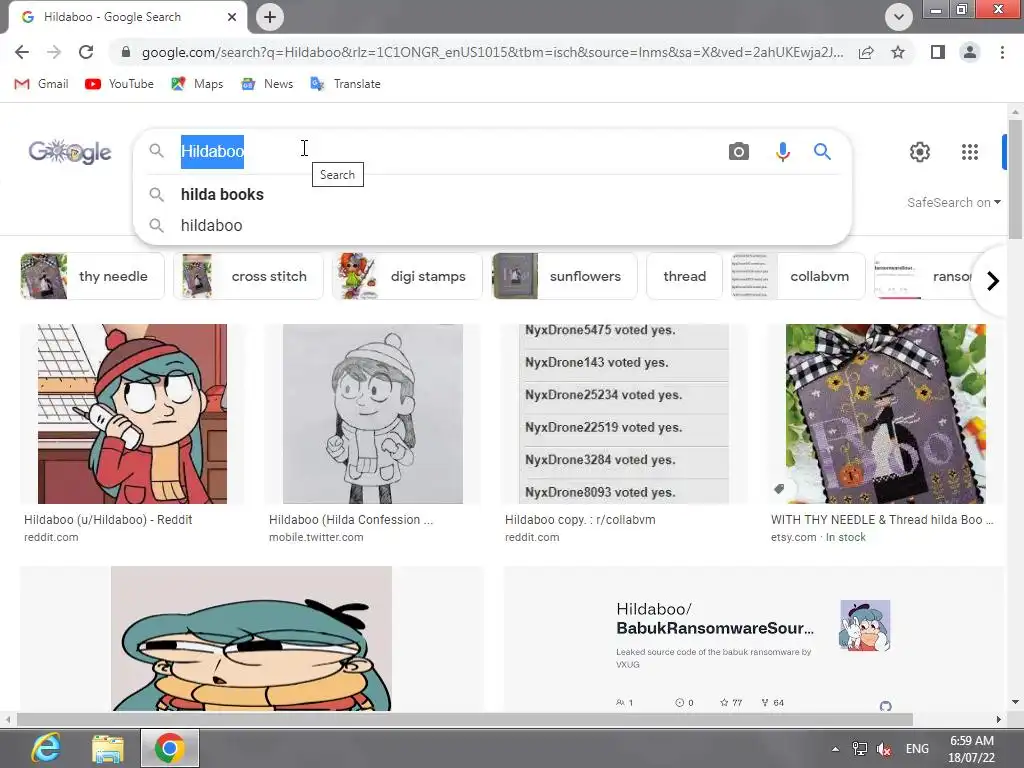The width and height of the screenshot is (1024, 768).
Task: Open File Explorer from taskbar
Action: pos(108,748)
